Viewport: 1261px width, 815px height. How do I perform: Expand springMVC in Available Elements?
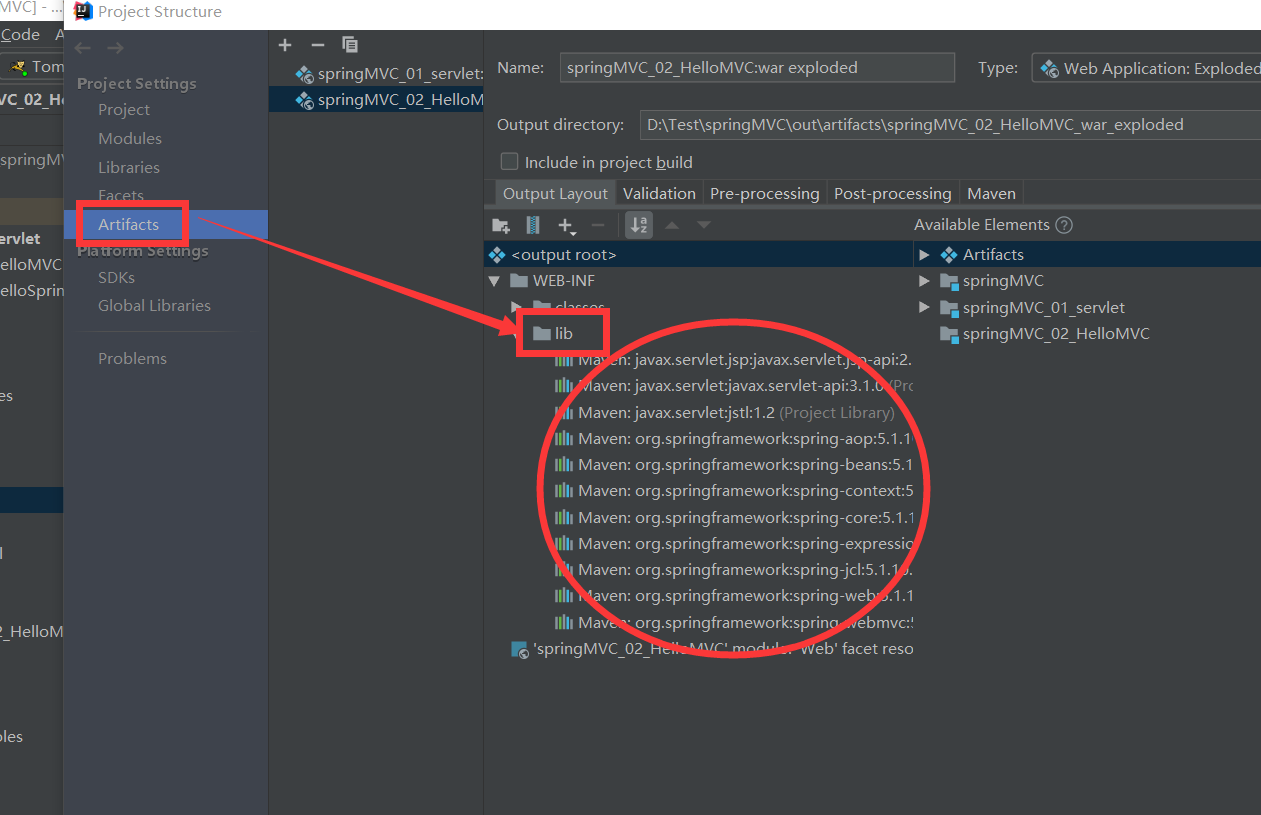point(924,281)
